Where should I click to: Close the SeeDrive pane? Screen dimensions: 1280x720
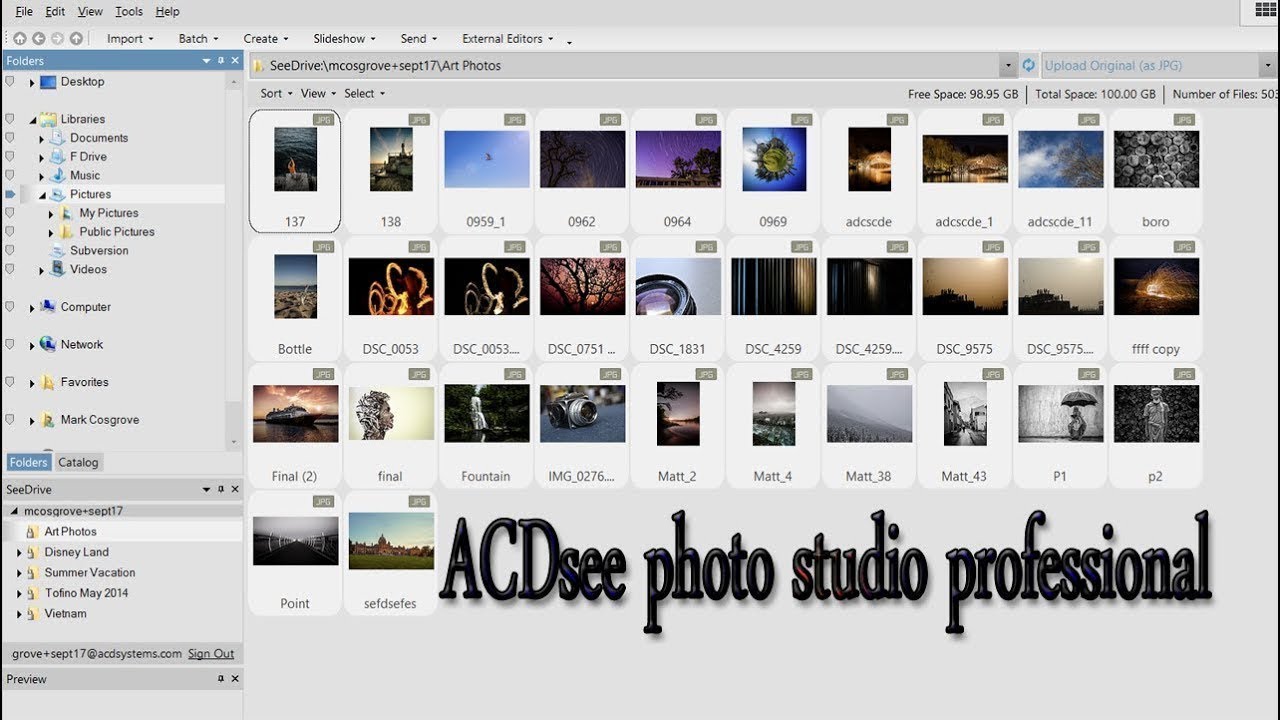235,489
